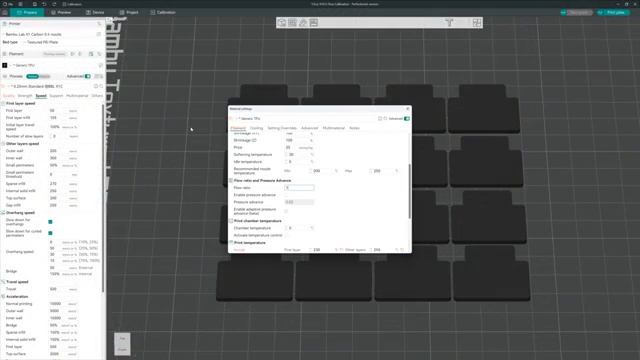The width and height of the screenshot is (640, 360).
Task: Toggle Advanced switch in material settings dialog
Action: pyautogui.click(x=407, y=119)
